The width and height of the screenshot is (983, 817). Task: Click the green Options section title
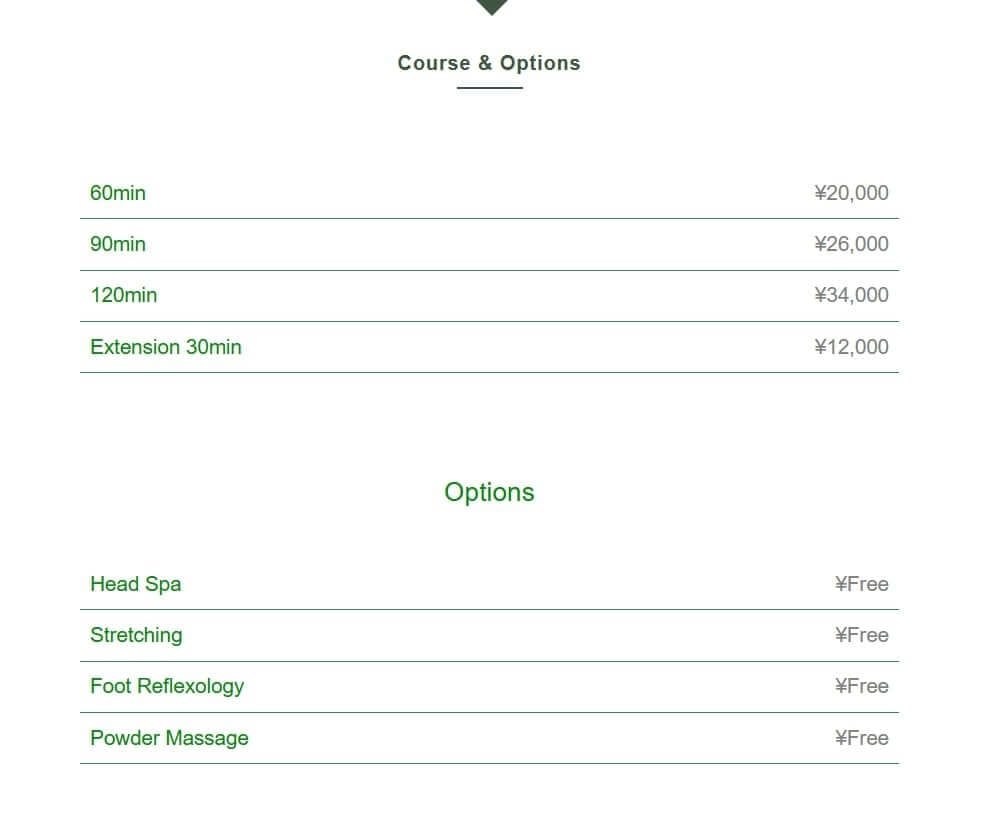tap(489, 492)
